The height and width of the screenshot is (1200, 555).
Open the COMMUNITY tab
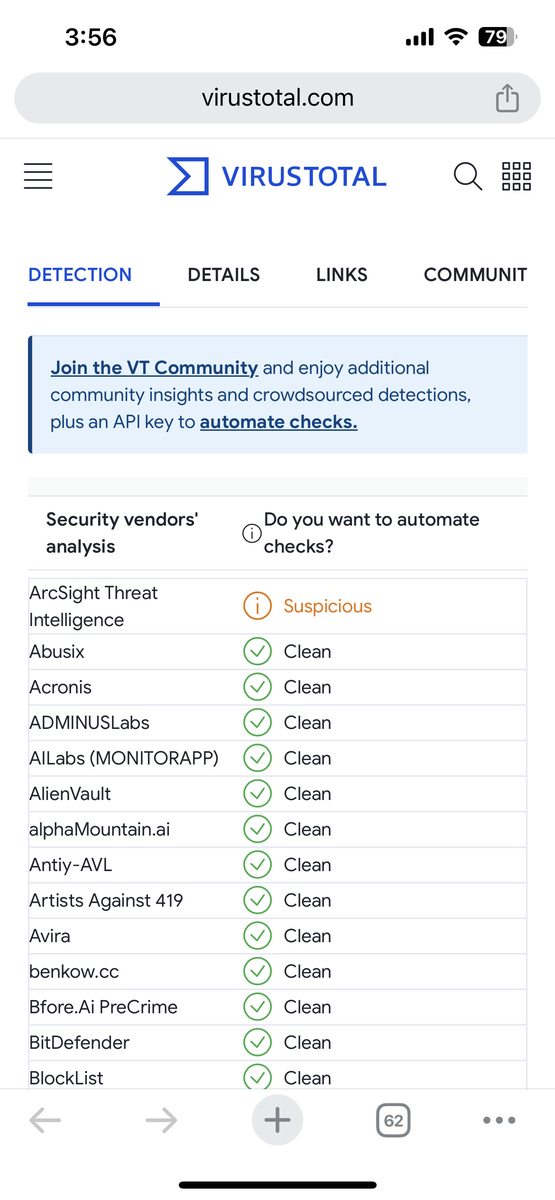click(476, 275)
